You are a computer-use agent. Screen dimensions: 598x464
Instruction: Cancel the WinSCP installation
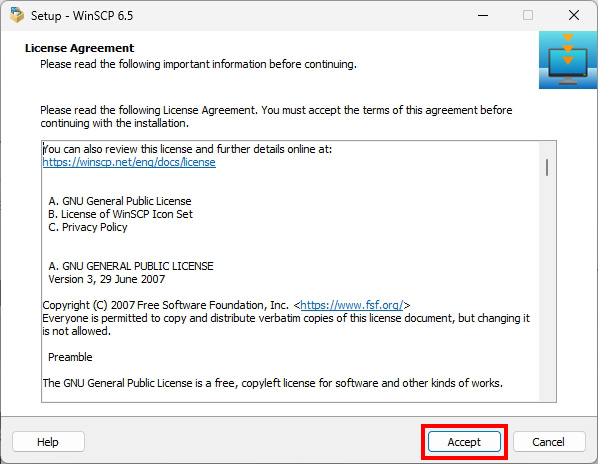[x=549, y=442]
